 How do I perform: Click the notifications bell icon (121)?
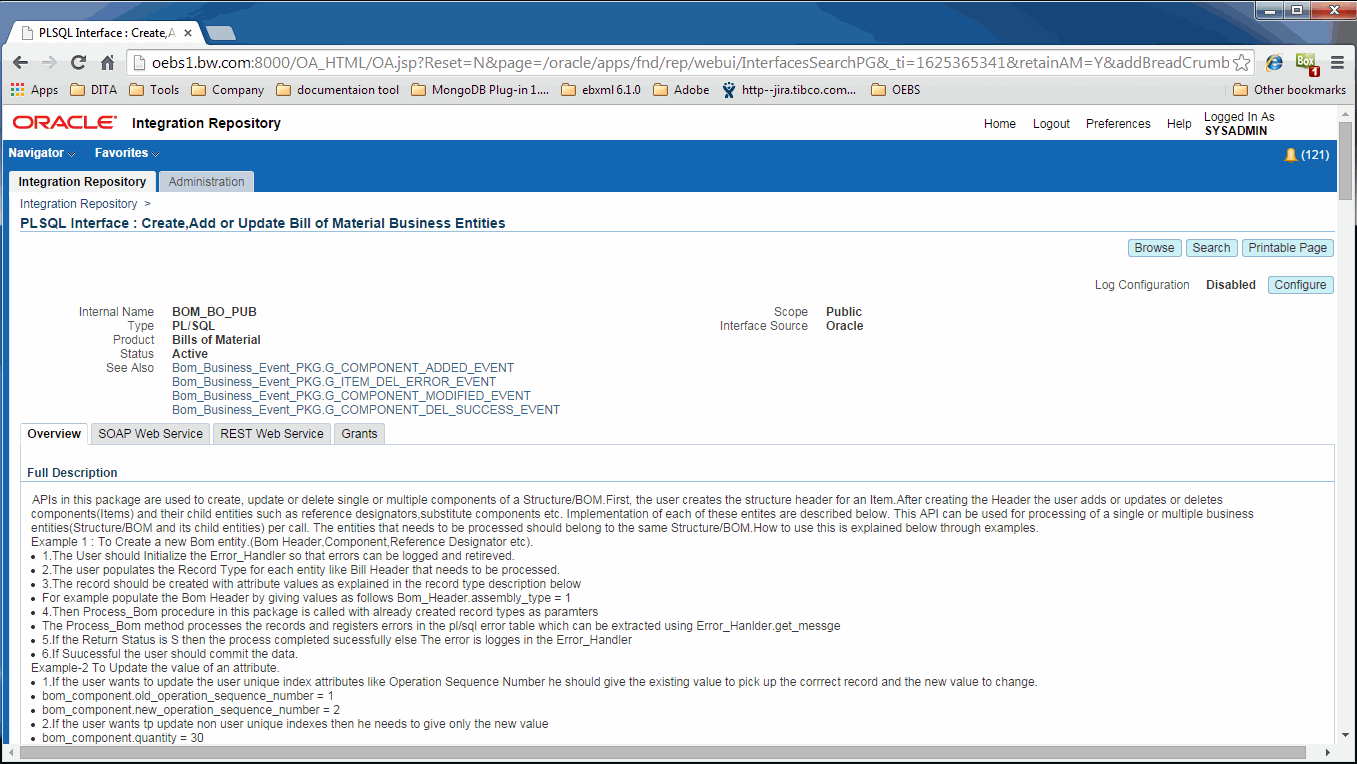pyautogui.click(x=1290, y=155)
